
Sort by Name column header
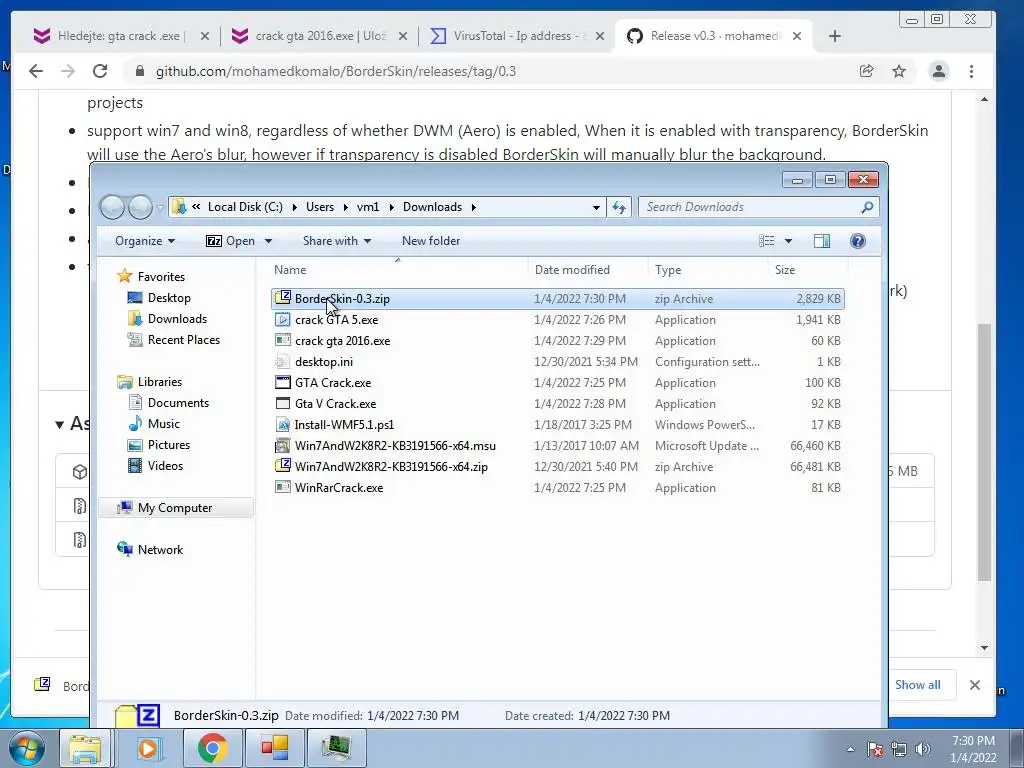(398, 270)
